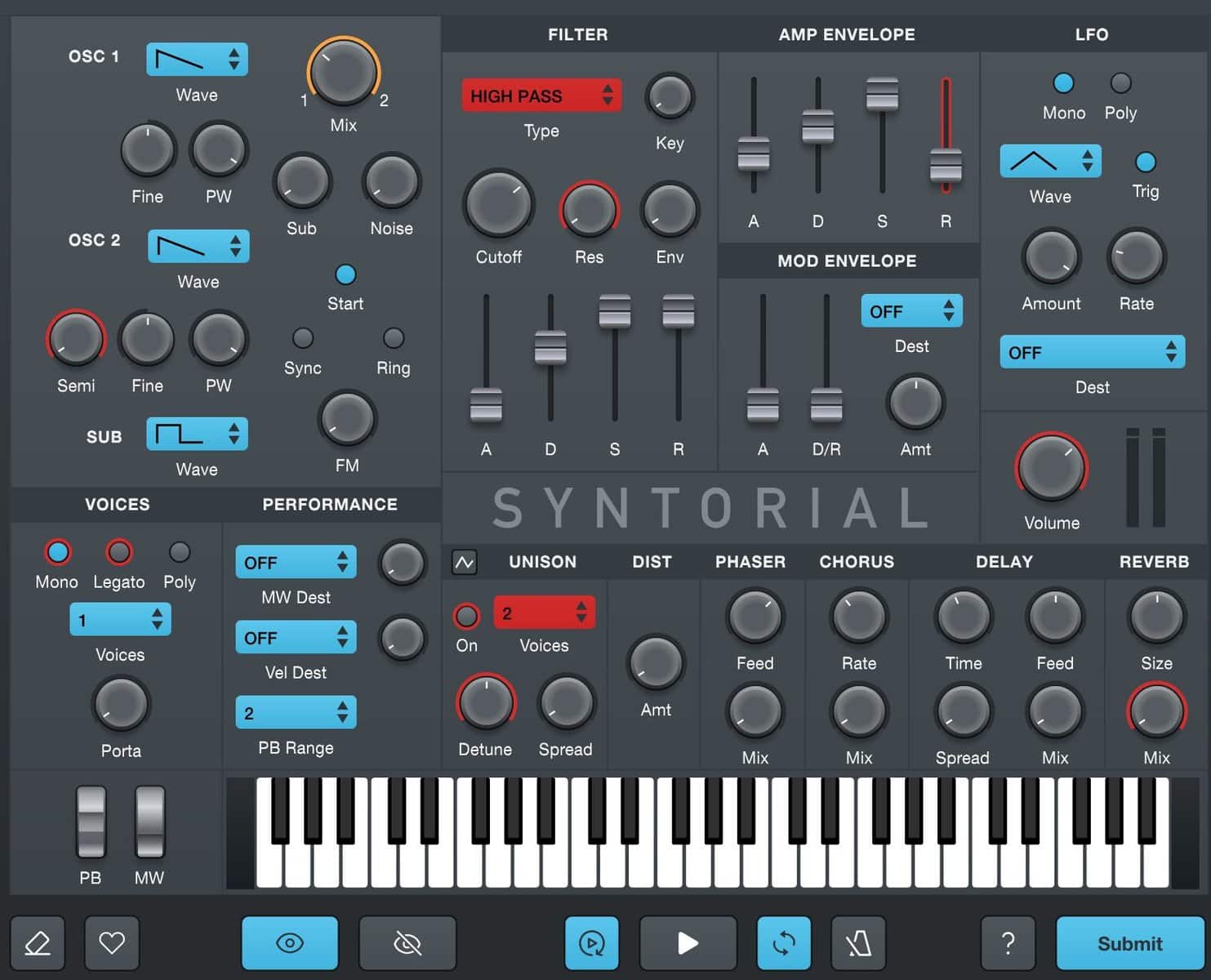Click the MW Dest amount knob
Screen dimensions: 1211x980
pyautogui.click(x=403, y=563)
